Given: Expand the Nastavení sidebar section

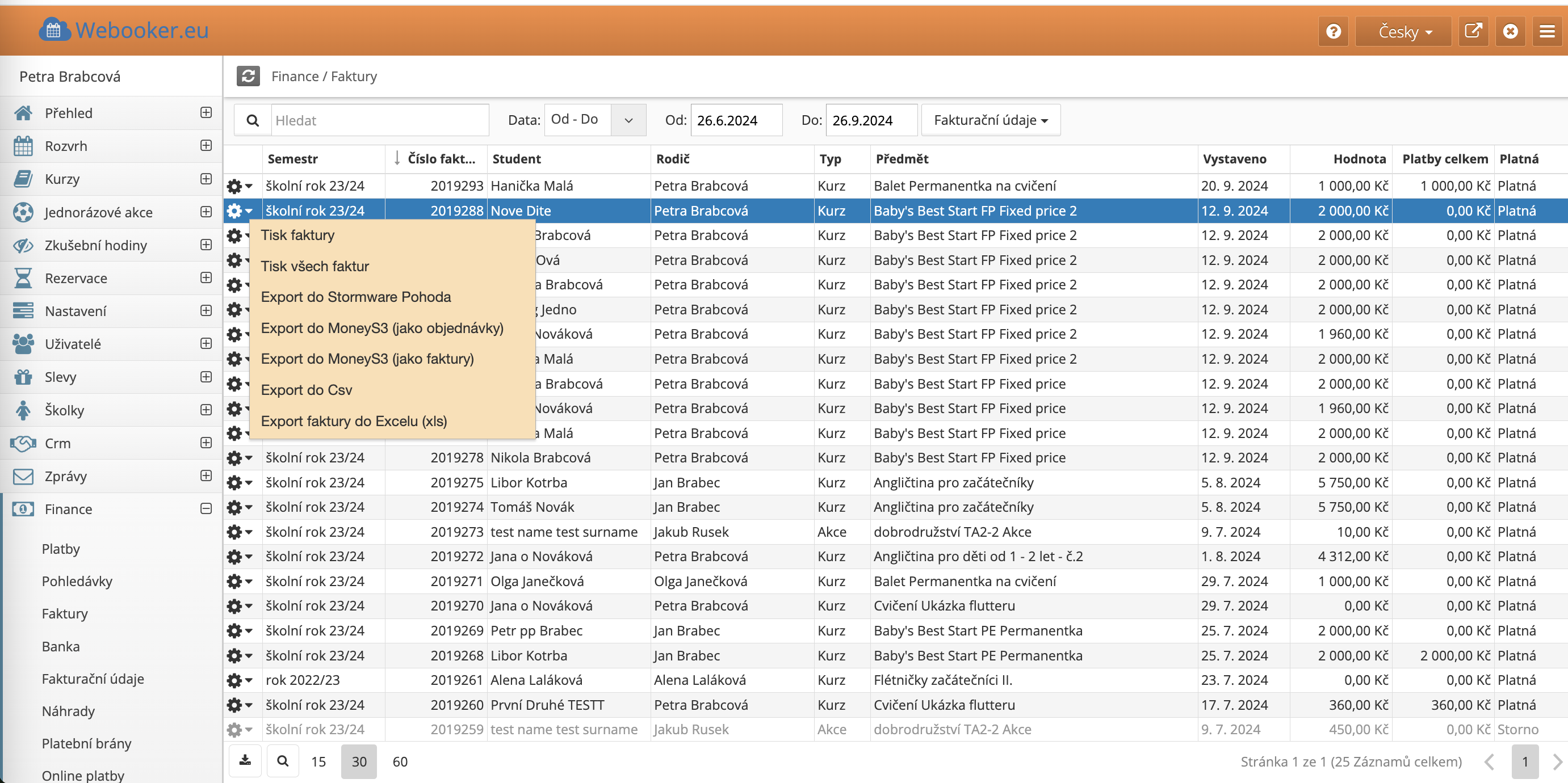Looking at the screenshot, I should point(206,311).
